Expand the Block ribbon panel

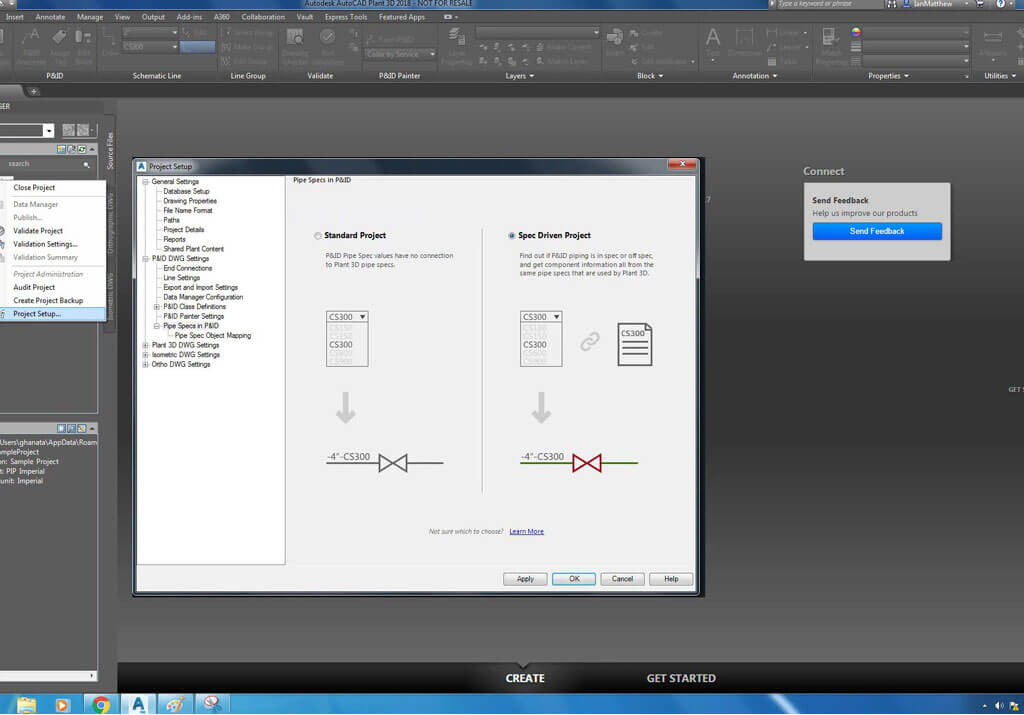[650, 76]
